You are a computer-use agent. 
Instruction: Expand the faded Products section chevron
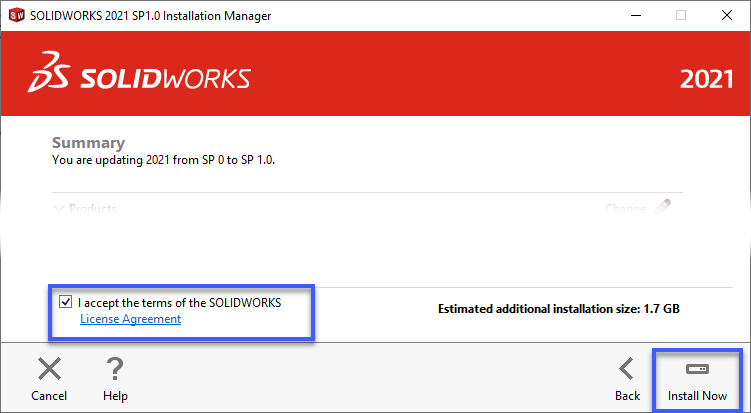[58, 209]
